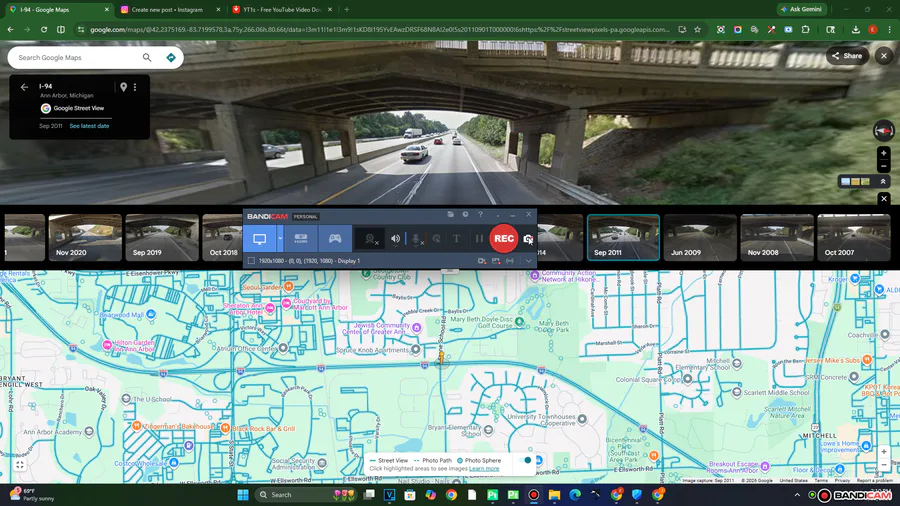The height and width of the screenshot is (506, 900).
Task: Open Chrome extensions puzzle icon
Action: pyautogui.click(x=805, y=30)
